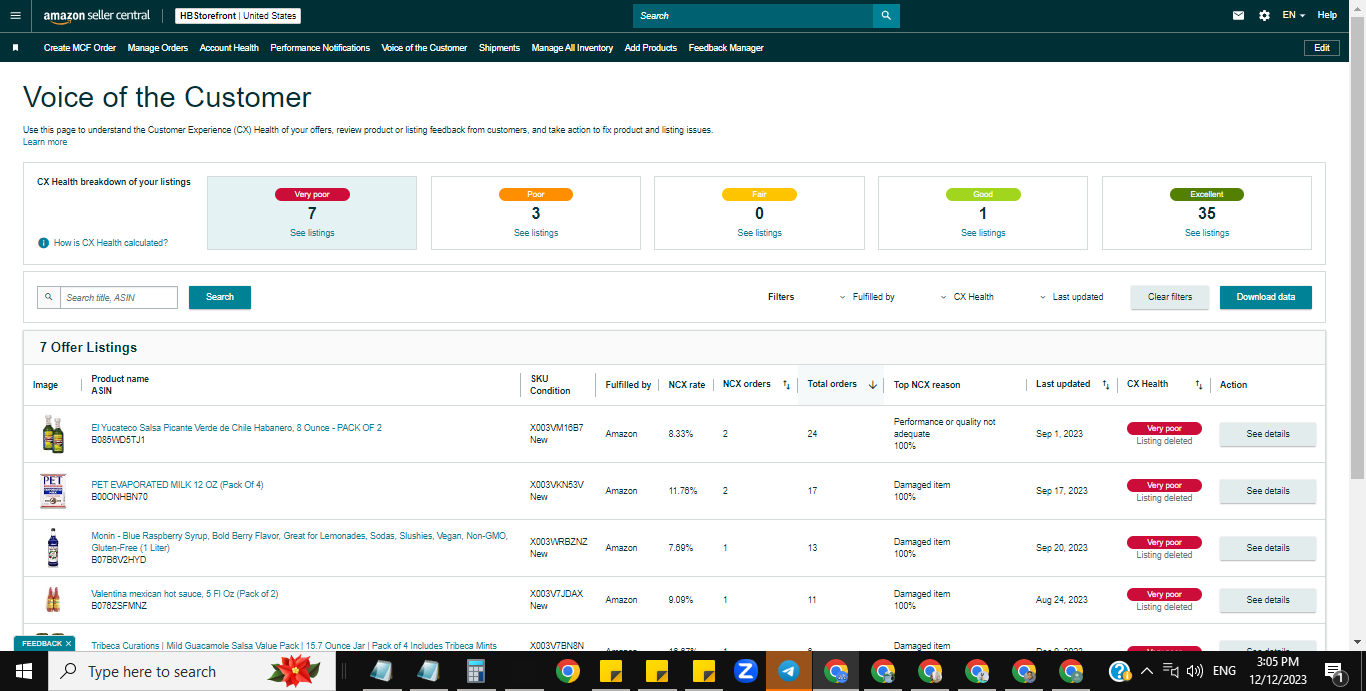This screenshot has width=1366, height=691.
Task: Open the Windows notification center
Action: click(x=1333, y=671)
